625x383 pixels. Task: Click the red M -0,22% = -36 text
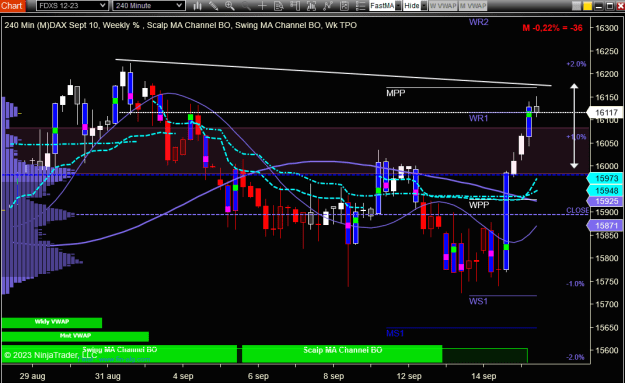pyautogui.click(x=552, y=28)
